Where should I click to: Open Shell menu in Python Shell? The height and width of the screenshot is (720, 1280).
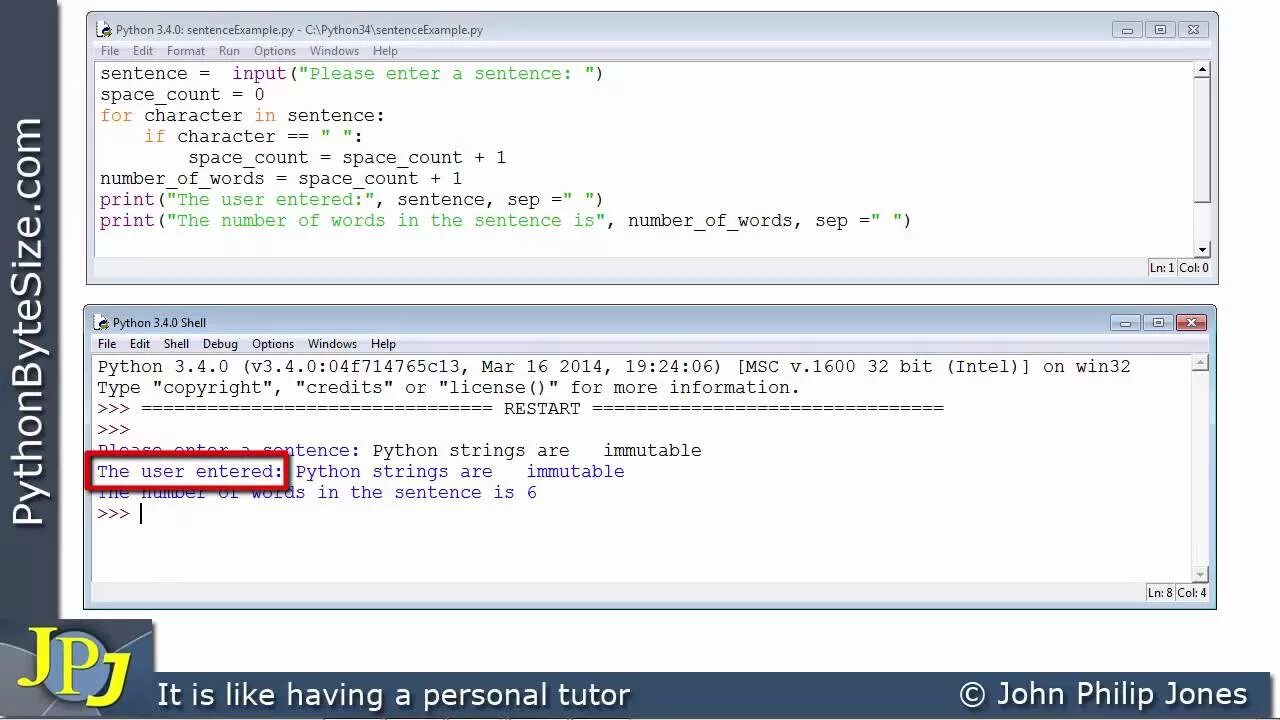[x=176, y=344]
